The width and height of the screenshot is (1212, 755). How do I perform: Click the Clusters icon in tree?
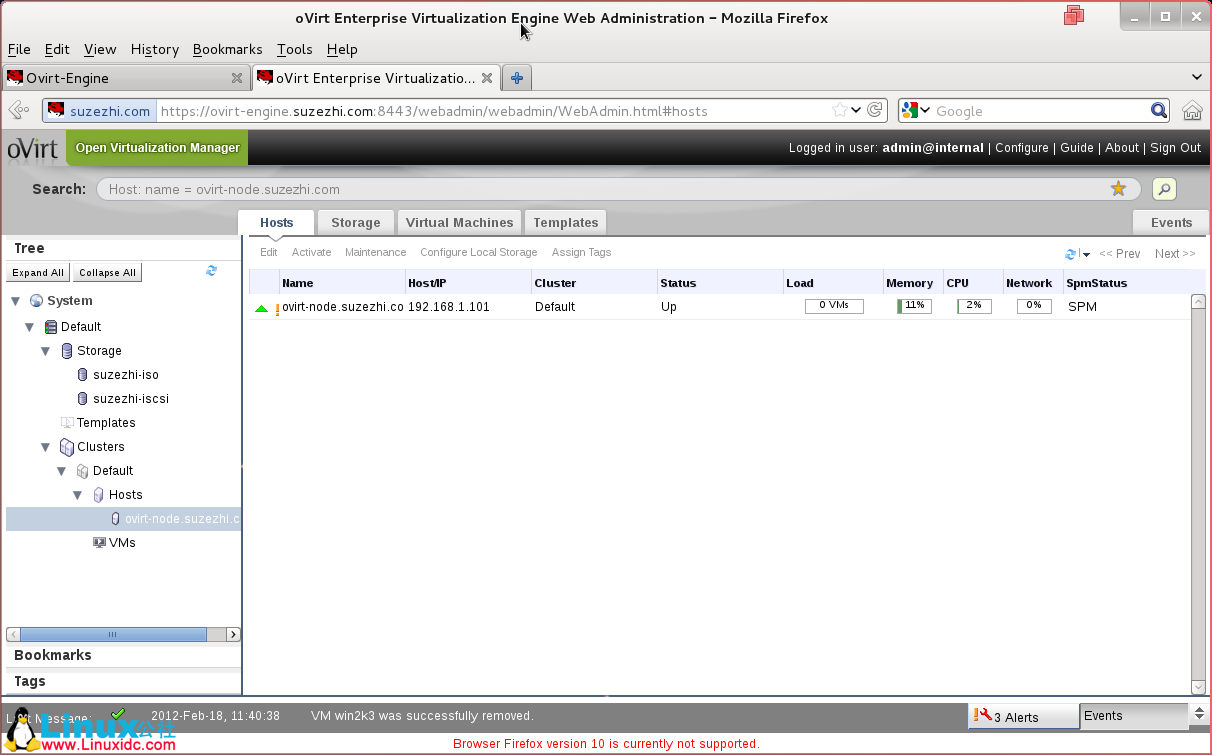pos(67,447)
